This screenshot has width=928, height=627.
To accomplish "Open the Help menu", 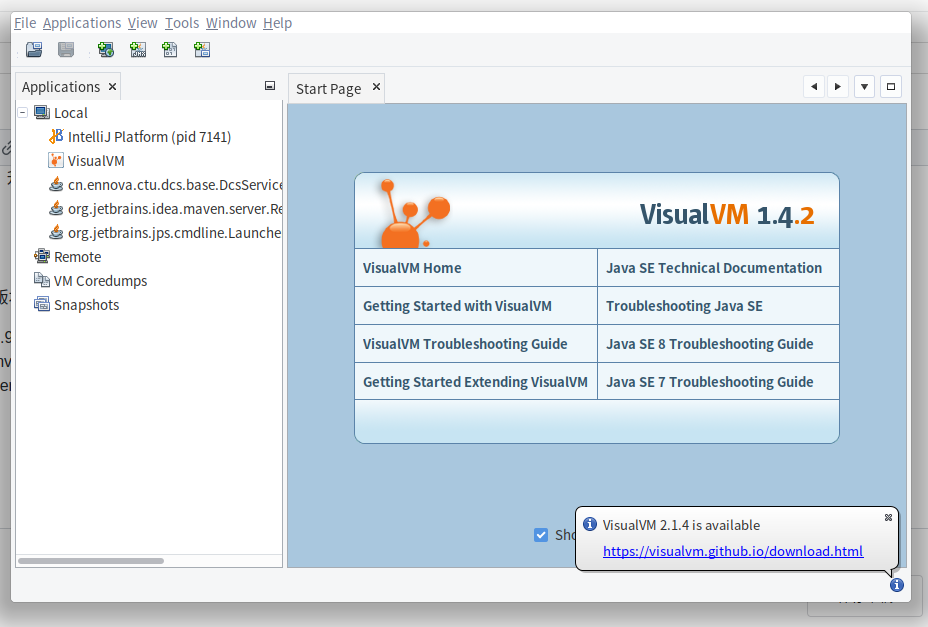I will point(278,23).
